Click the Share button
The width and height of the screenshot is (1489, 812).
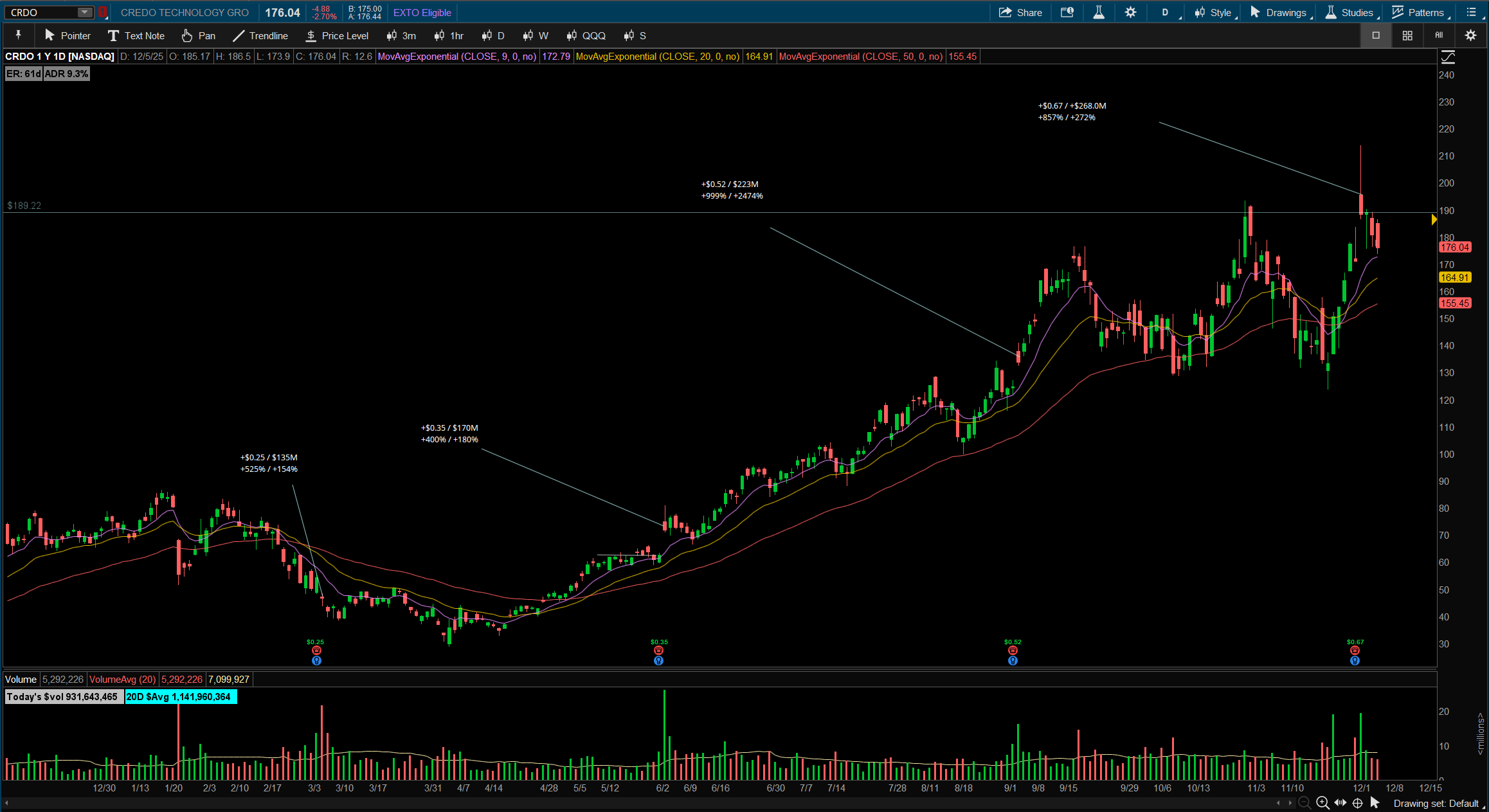[1020, 12]
